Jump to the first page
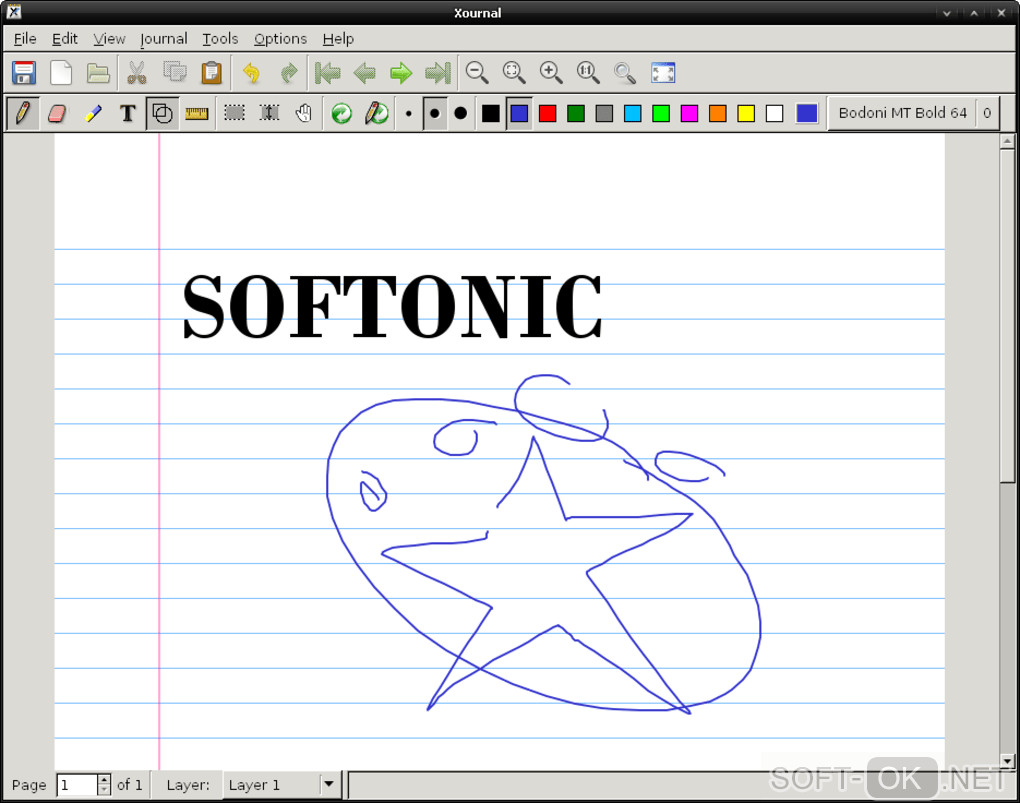1020x803 pixels. coord(327,73)
